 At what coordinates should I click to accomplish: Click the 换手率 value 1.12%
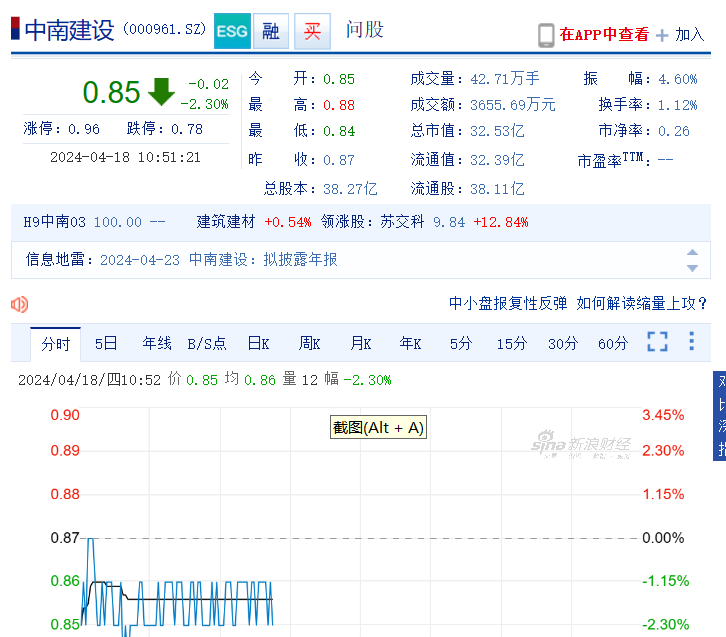click(677, 105)
